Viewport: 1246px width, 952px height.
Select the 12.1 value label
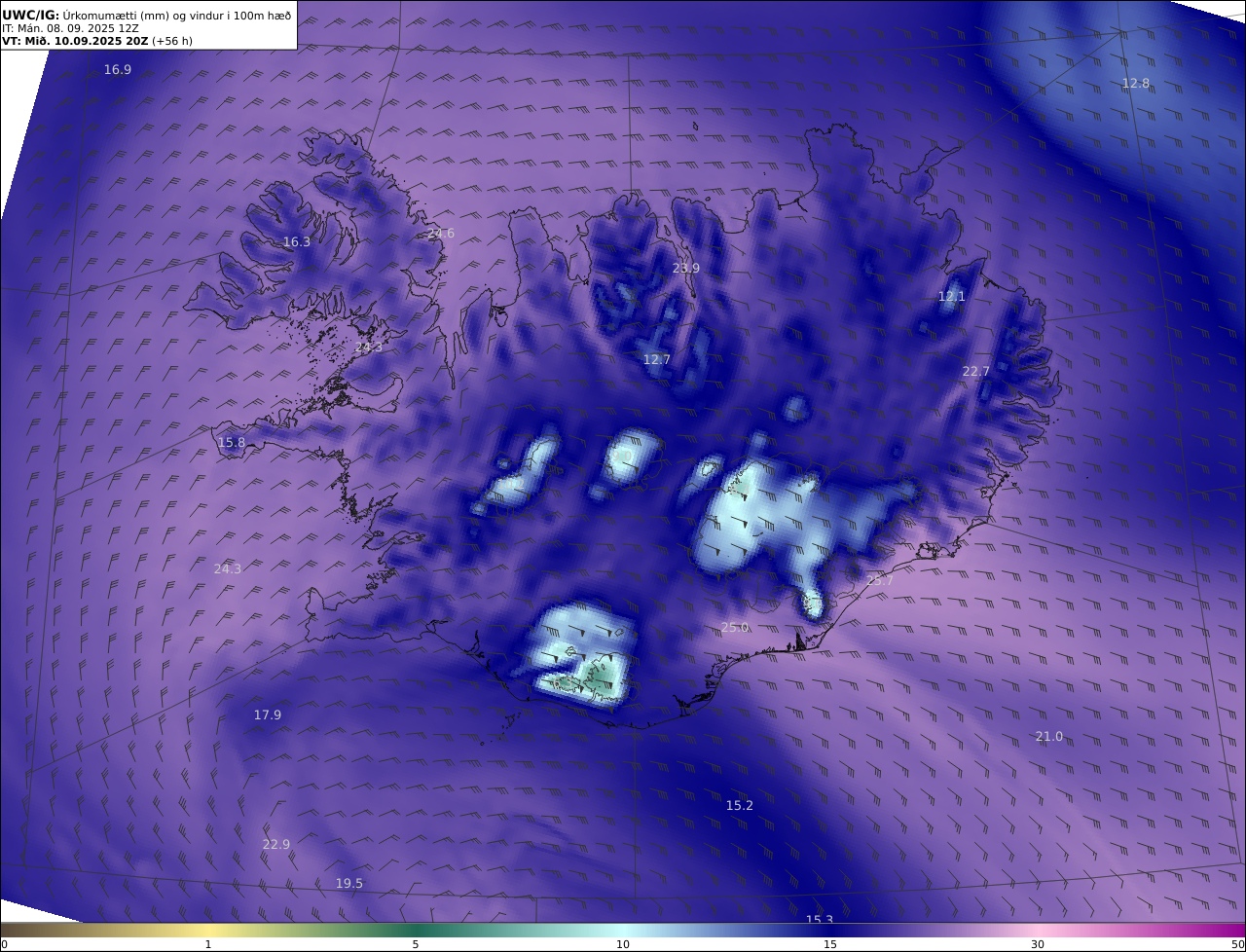[x=951, y=297]
